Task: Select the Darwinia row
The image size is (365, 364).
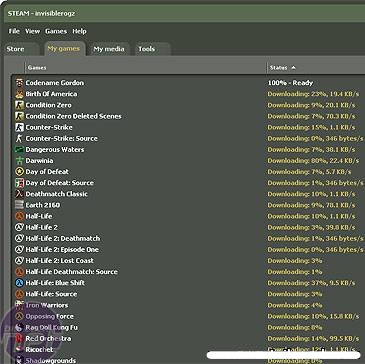Action: pyautogui.click(x=189, y=160)
